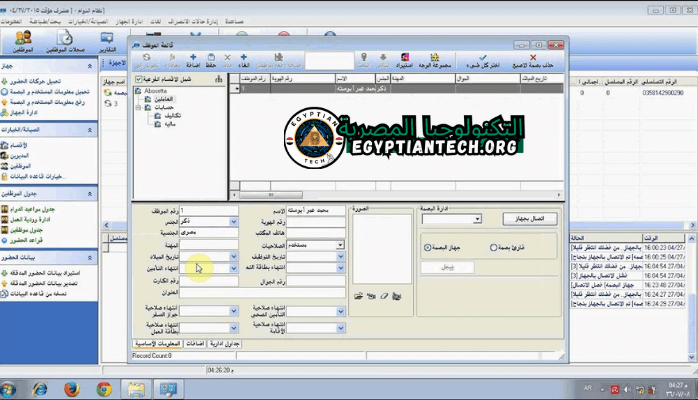Screen dimensions: 698x400
Task: Open the gender (الجنس) dropdown showing ذكر
Action: 233,222
